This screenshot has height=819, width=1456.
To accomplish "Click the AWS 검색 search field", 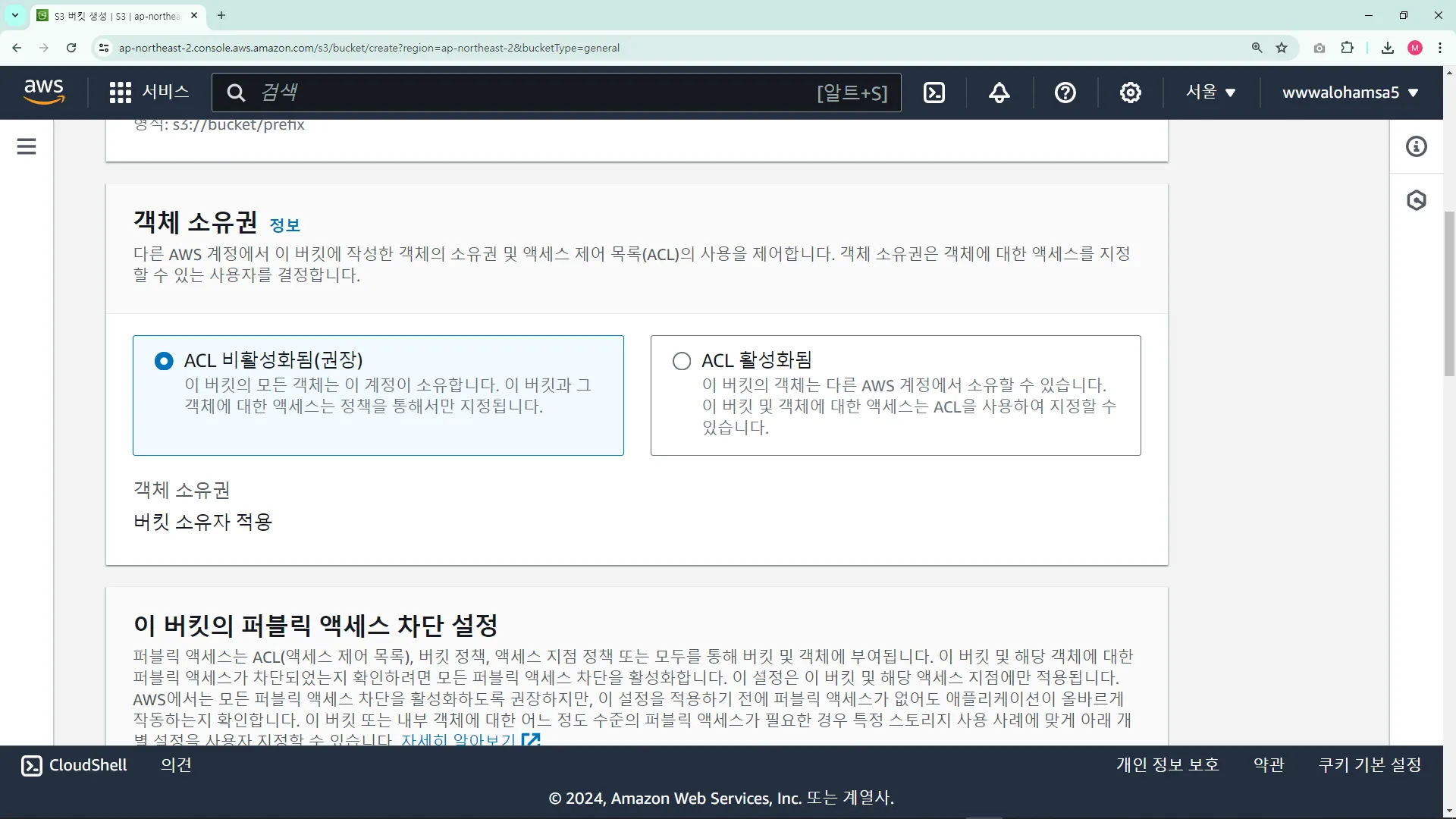I will pyautogui.click(x=531, y=93).
